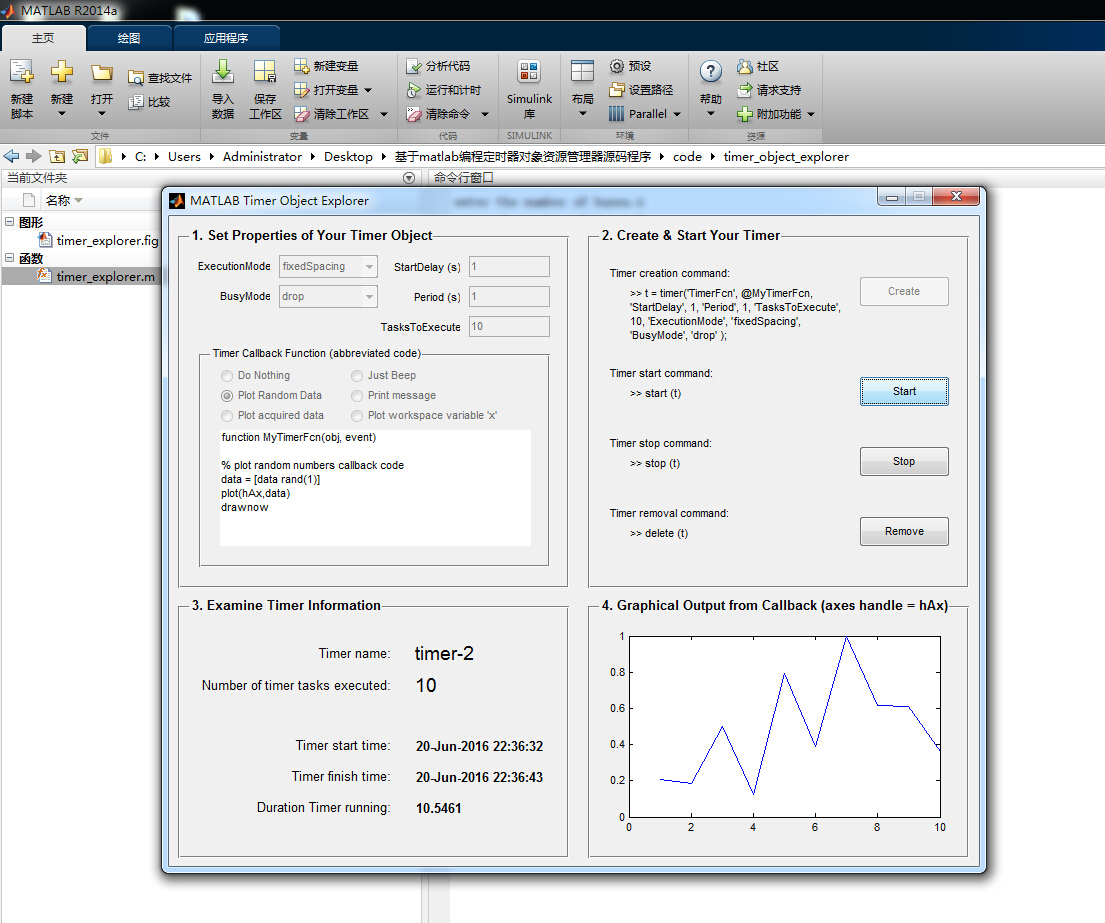Expand the 附加功能 (Add-Ons) dropdown

pyautogui.click(x=811, y=114)
